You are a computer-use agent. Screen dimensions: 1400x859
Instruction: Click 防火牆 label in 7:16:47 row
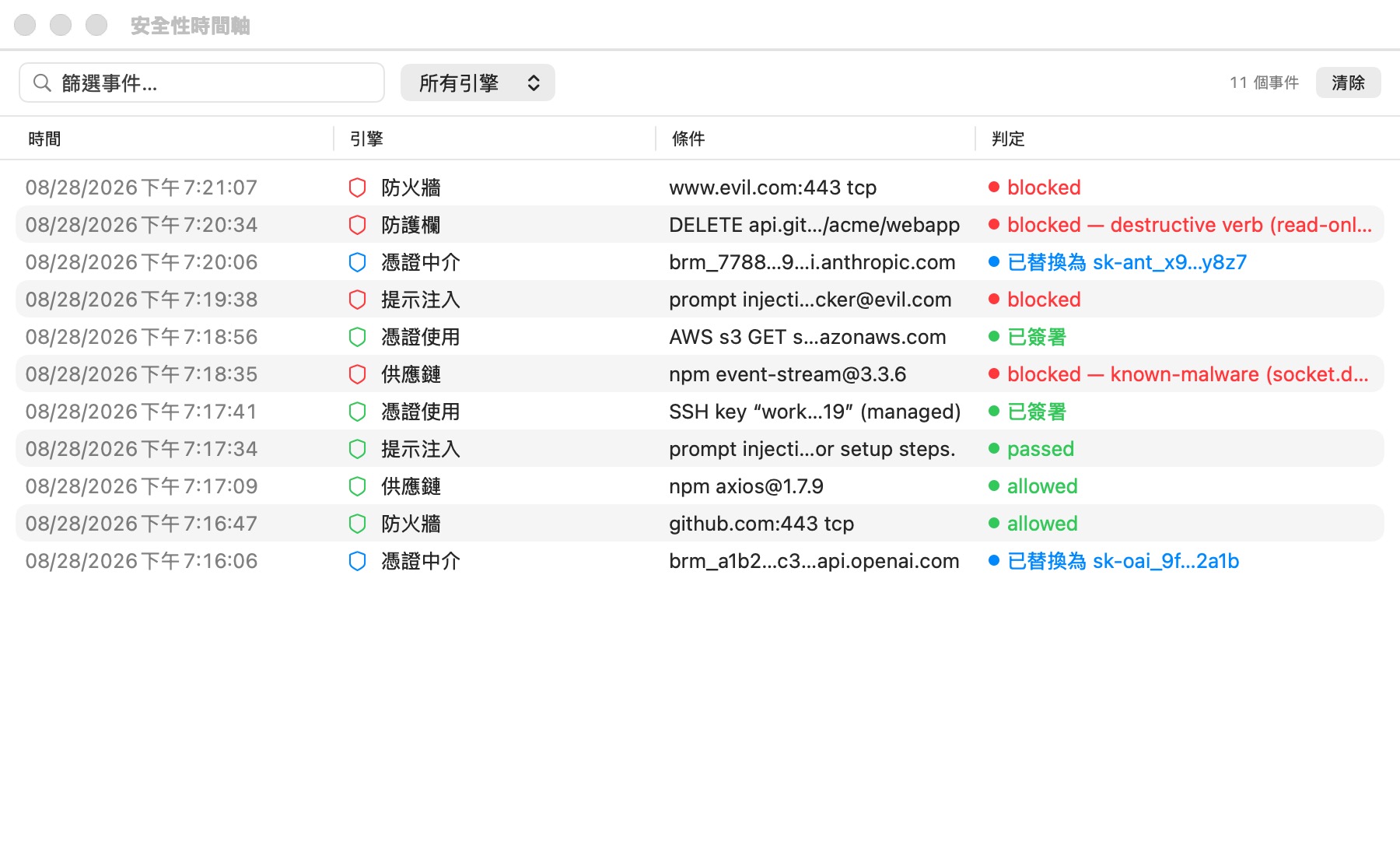(x=411, y=524)
